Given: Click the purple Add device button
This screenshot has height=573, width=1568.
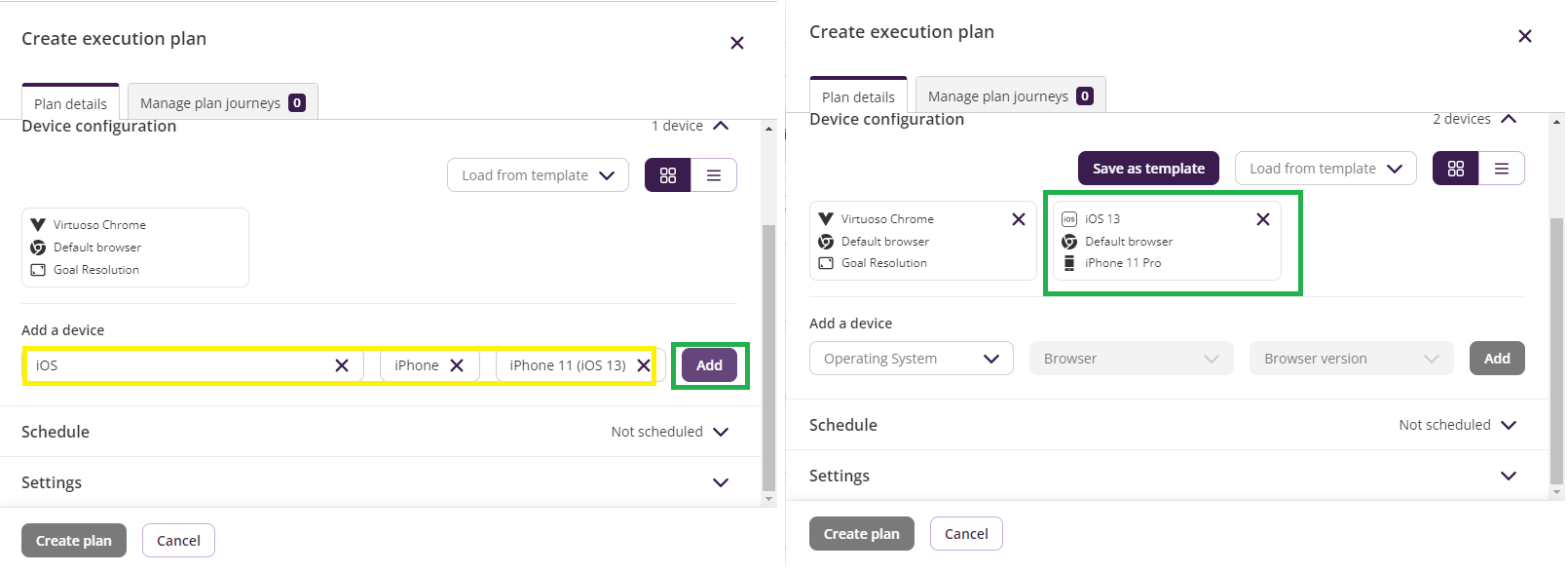Looking at the screenshot, I should tap(709, 365).
